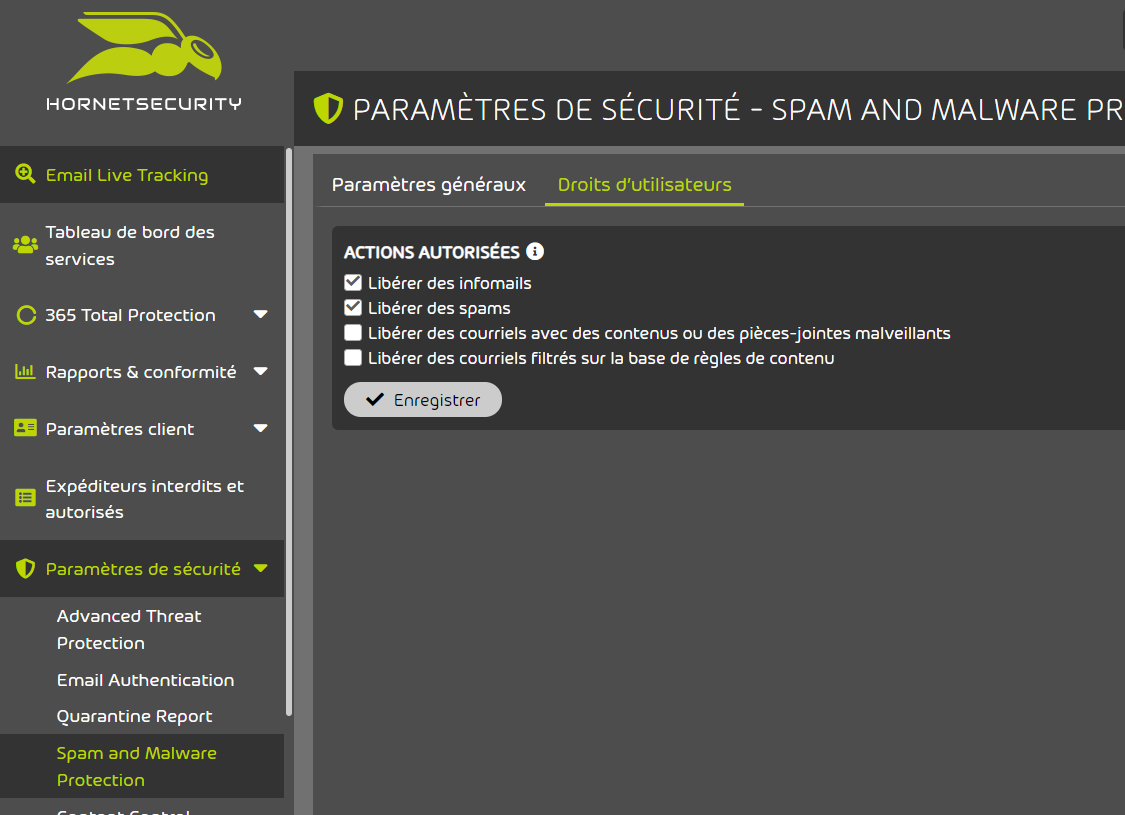Click the Paramètres de sécurité shield icon
This screenshot has width=1125, height=815.
coord(25,569)
